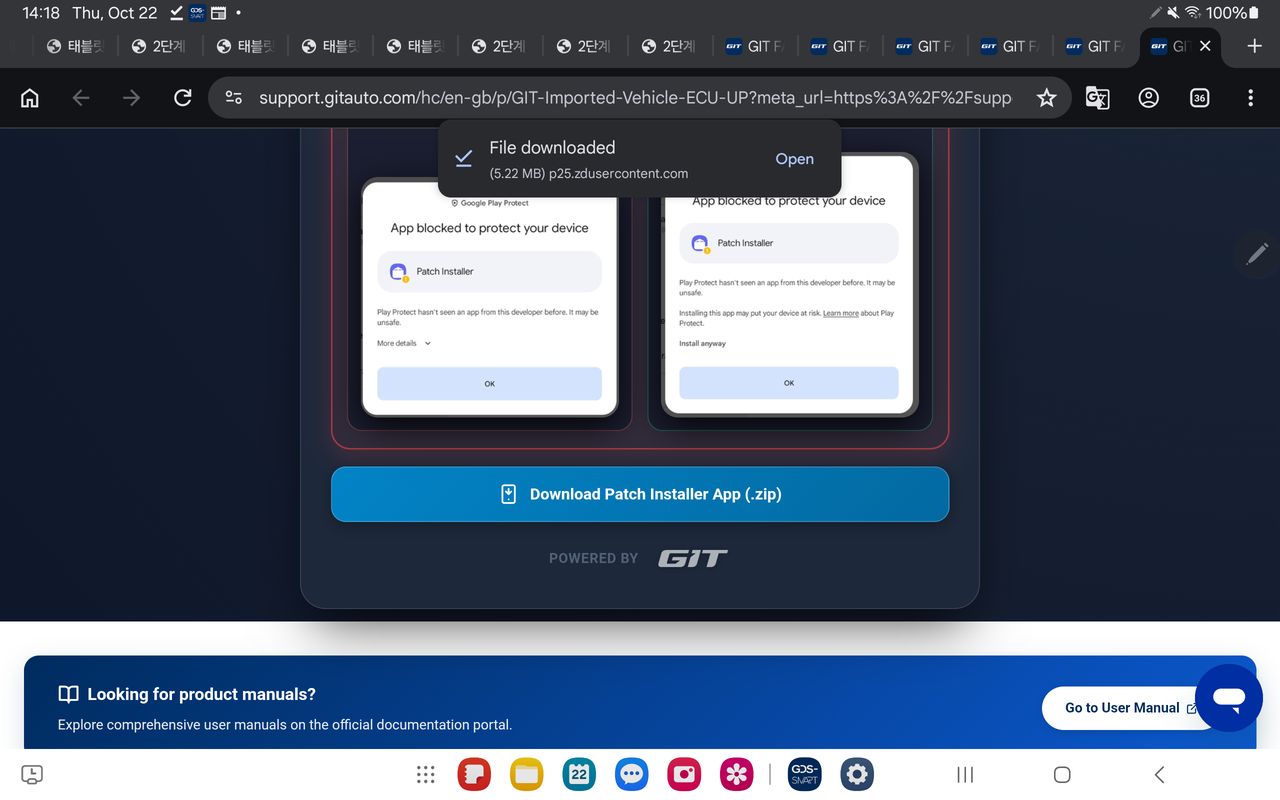Click Download Patch Installer App (.zip)
This screenshot has width=1280, height=800.
click(x=640, y=494)
